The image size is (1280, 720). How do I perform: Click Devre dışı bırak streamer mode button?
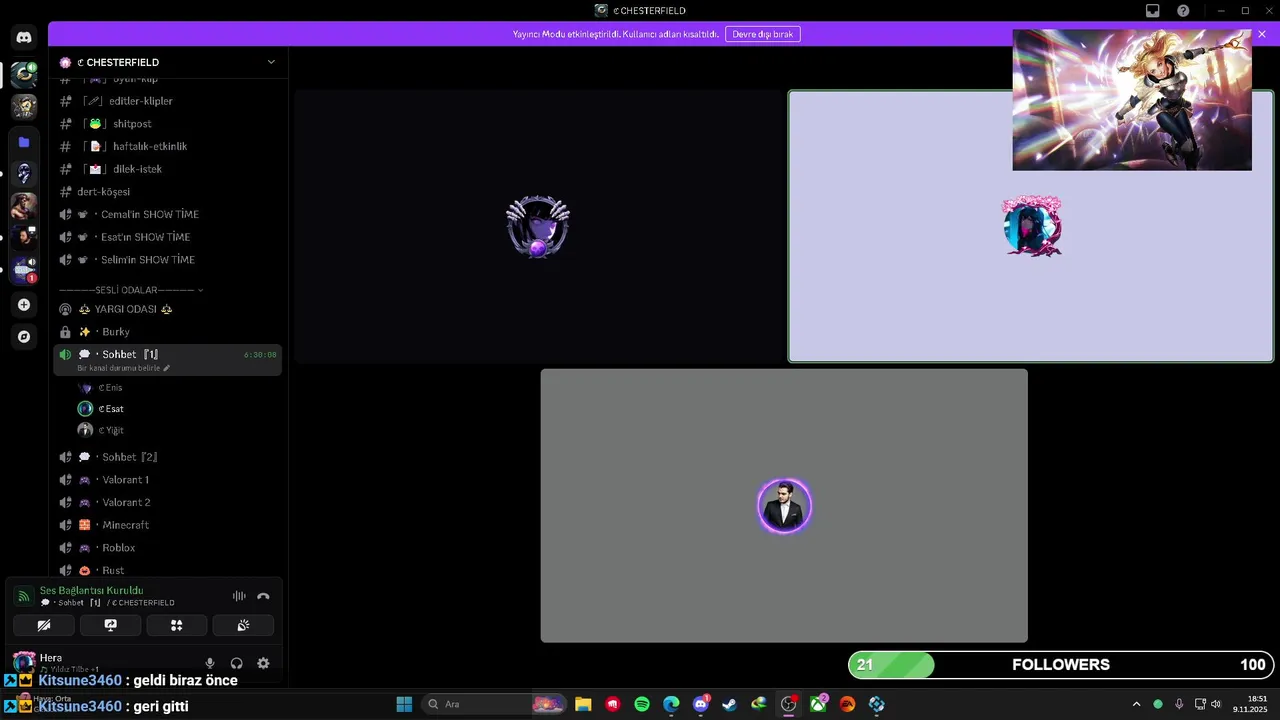click(x=763, y=34)
